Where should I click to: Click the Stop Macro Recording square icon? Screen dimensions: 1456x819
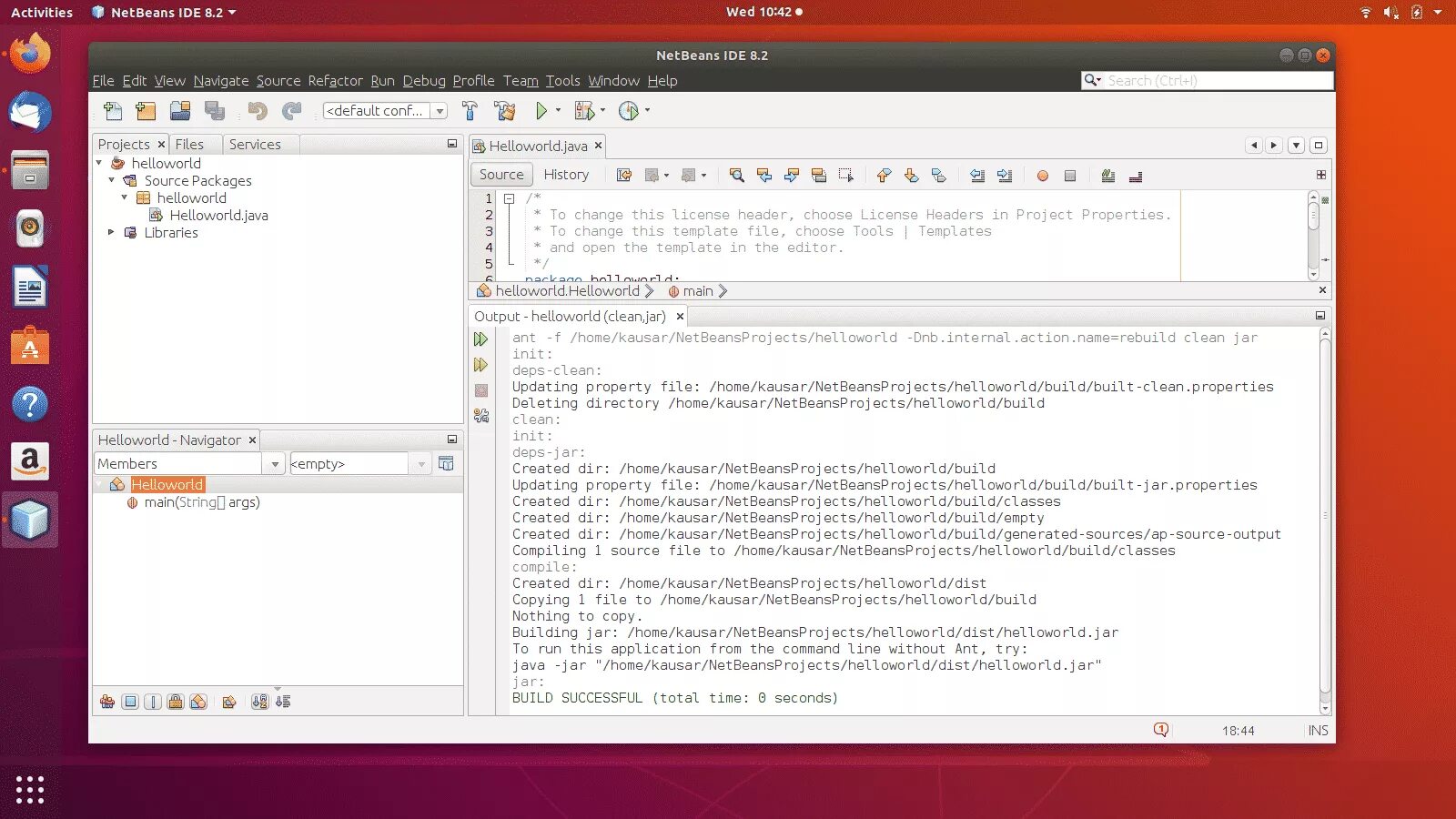coord(1070,176)
